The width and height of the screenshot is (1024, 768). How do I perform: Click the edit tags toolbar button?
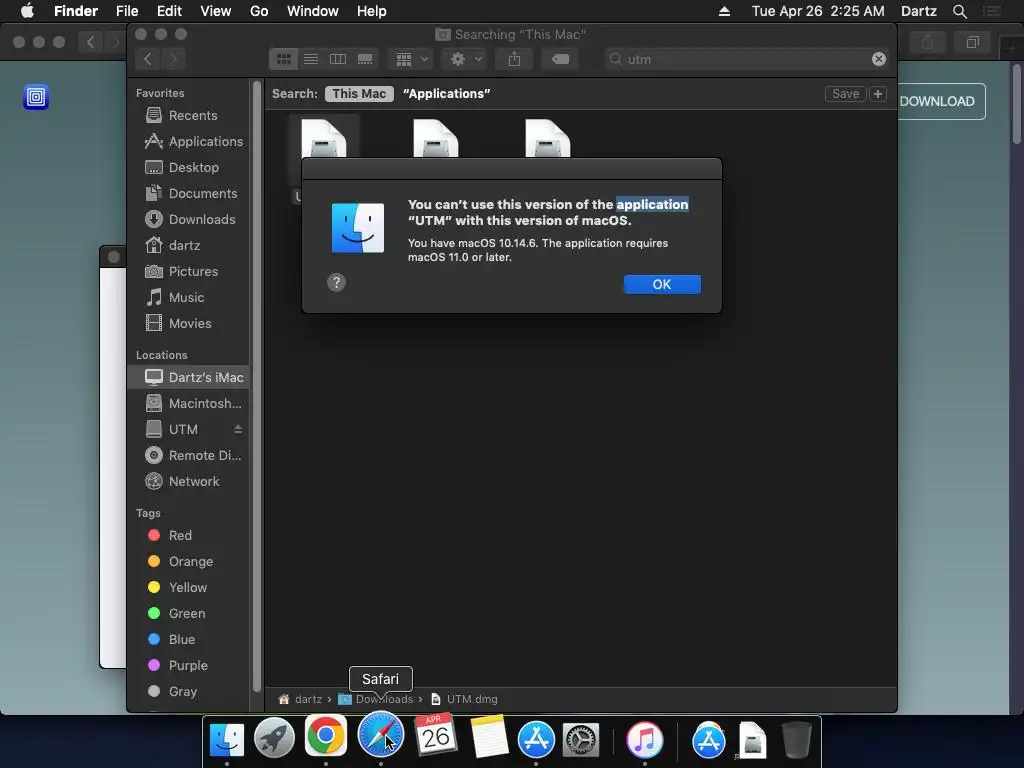(560, 59)
